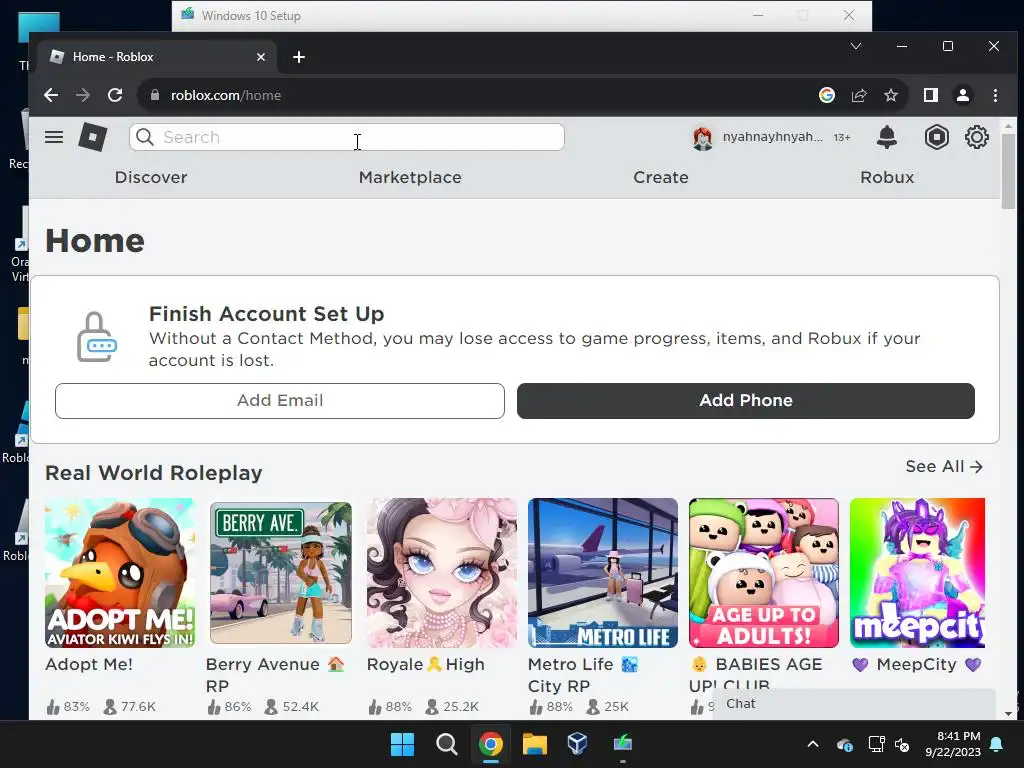
Task: Click the Finish Account Set Up lock icon
Action: (x=97, y=337)
